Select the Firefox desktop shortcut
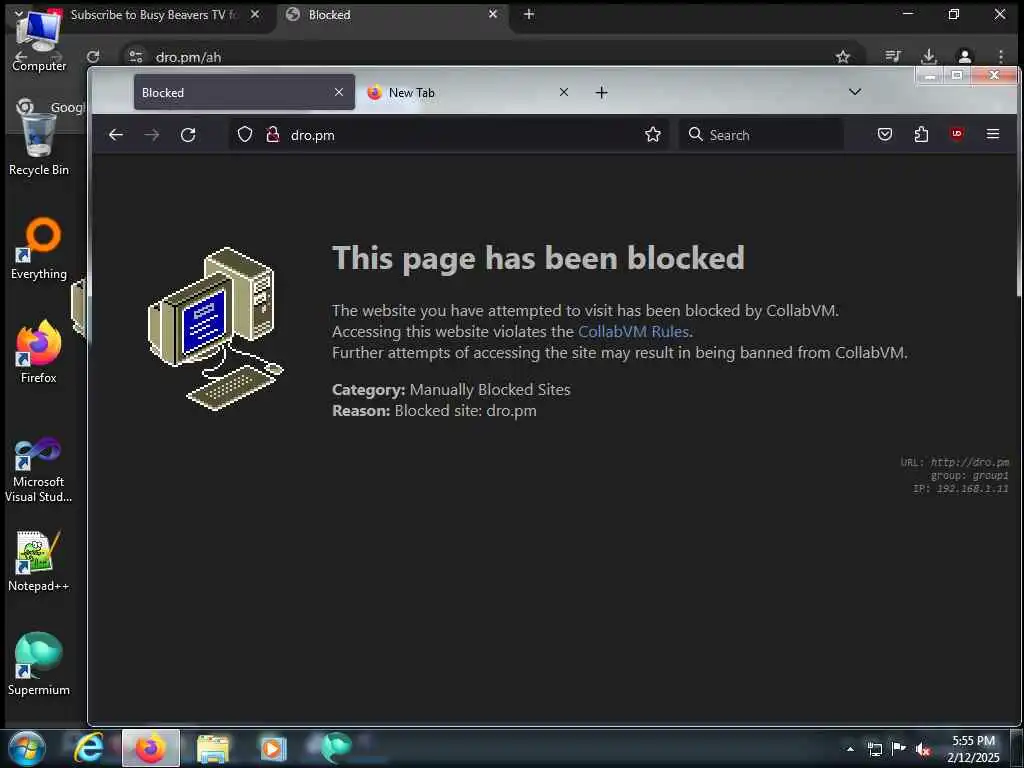Viewport: 1024px width, 768px height. [39, 353]
